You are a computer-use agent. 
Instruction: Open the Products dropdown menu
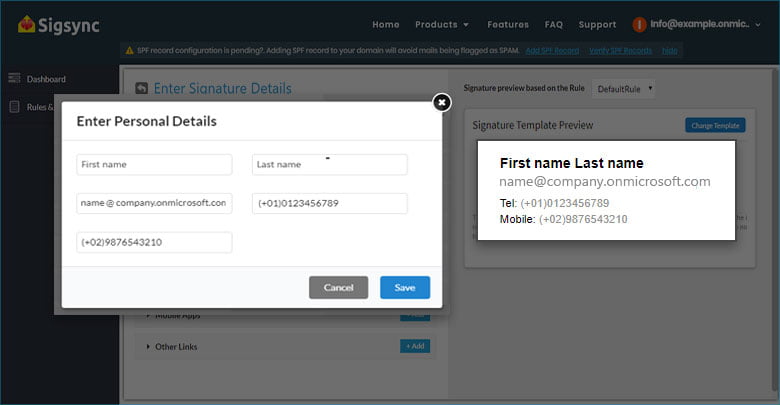pos(442,24)
